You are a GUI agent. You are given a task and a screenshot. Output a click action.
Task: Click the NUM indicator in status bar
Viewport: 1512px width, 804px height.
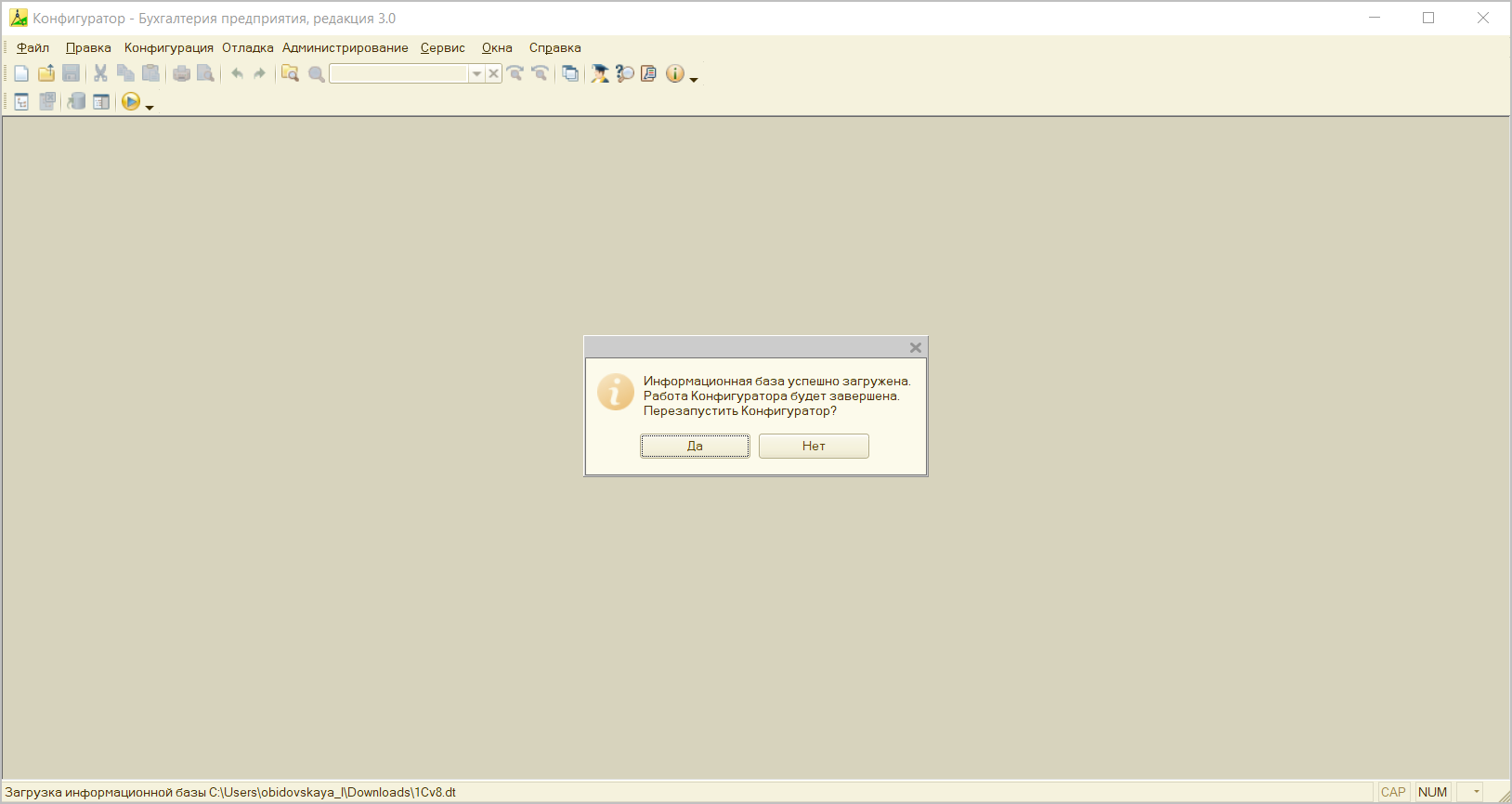point(1433,792)
